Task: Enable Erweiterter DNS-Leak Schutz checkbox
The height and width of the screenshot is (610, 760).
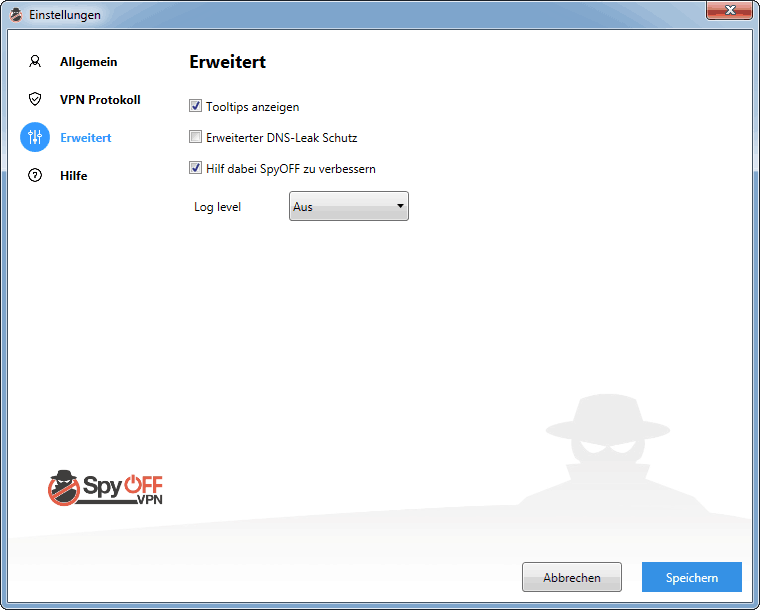Action: [195, 137]
